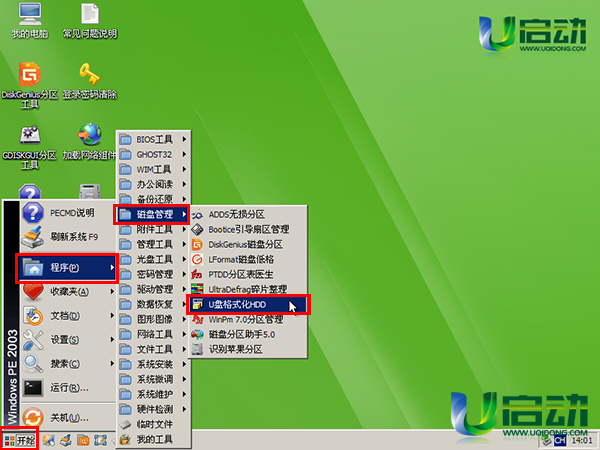Launch PTDD分区表医生
The width and height of the screenshot is (600, 450).
tap(248, 274)
